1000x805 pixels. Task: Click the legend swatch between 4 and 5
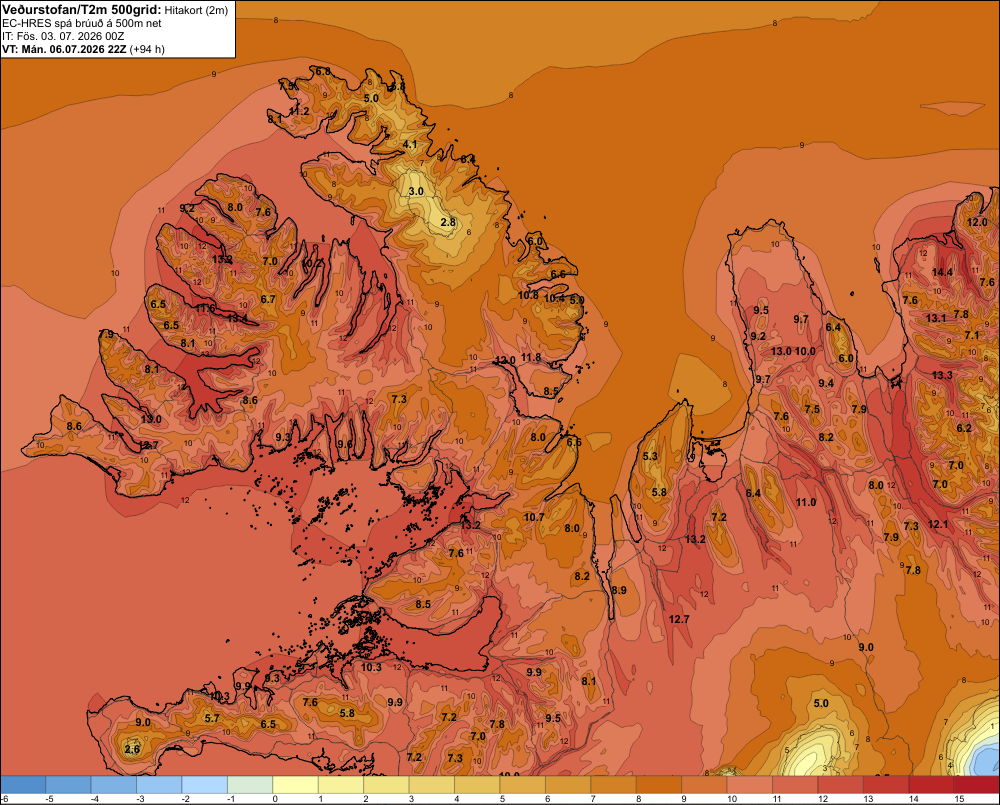(x=477, y=785)
